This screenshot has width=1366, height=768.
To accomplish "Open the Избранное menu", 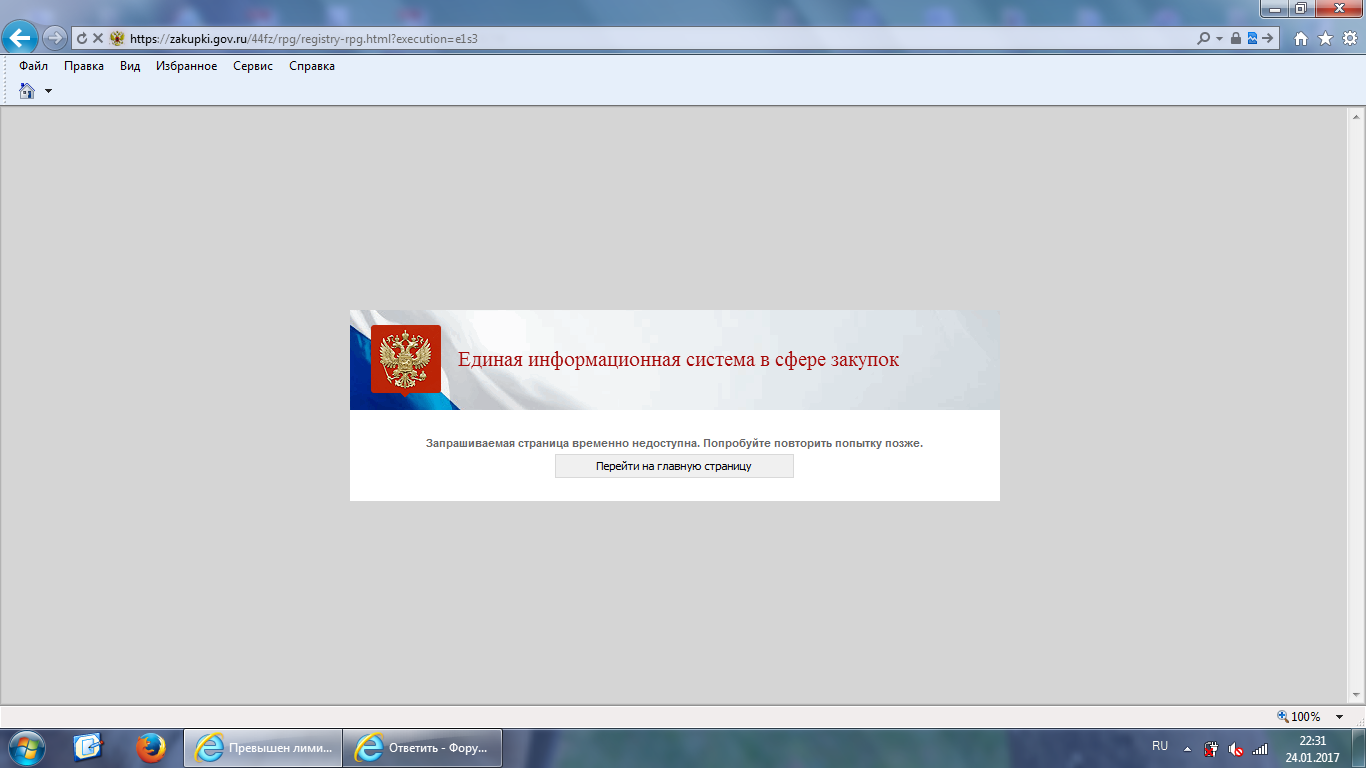I will point(186,66).
